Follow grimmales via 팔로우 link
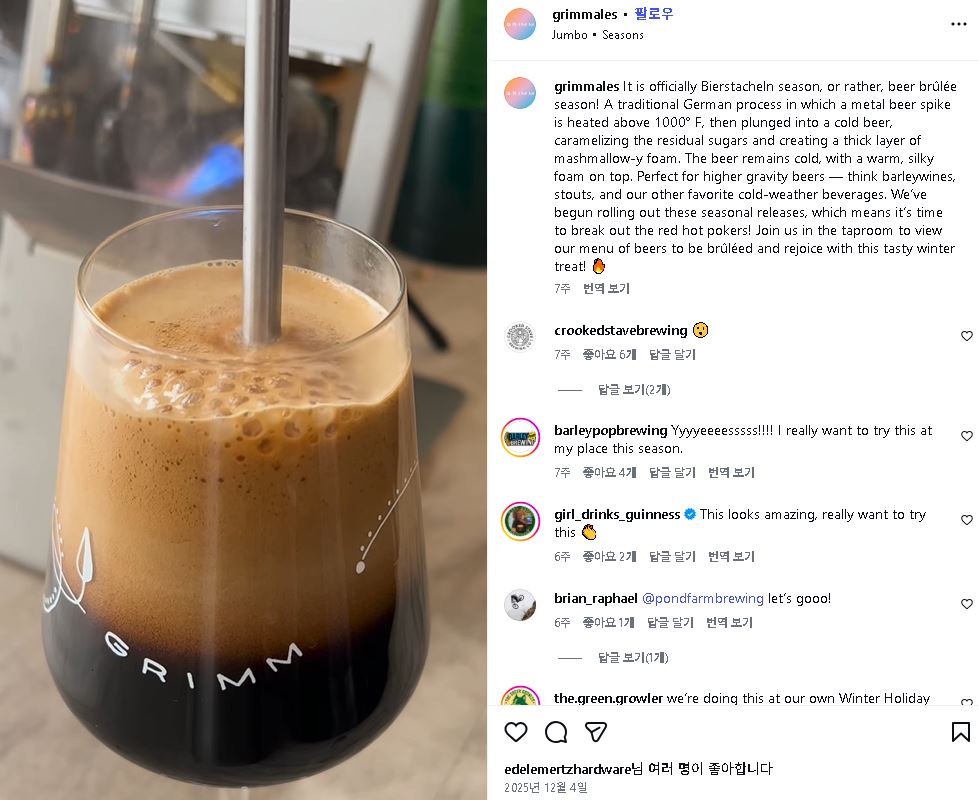This screenshot has width=979, height=800. [x=654, y=14]
